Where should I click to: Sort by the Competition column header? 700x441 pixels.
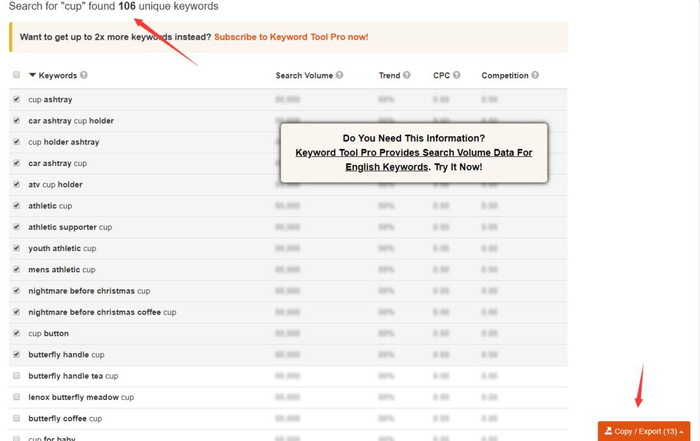click(x=505, y=75)
